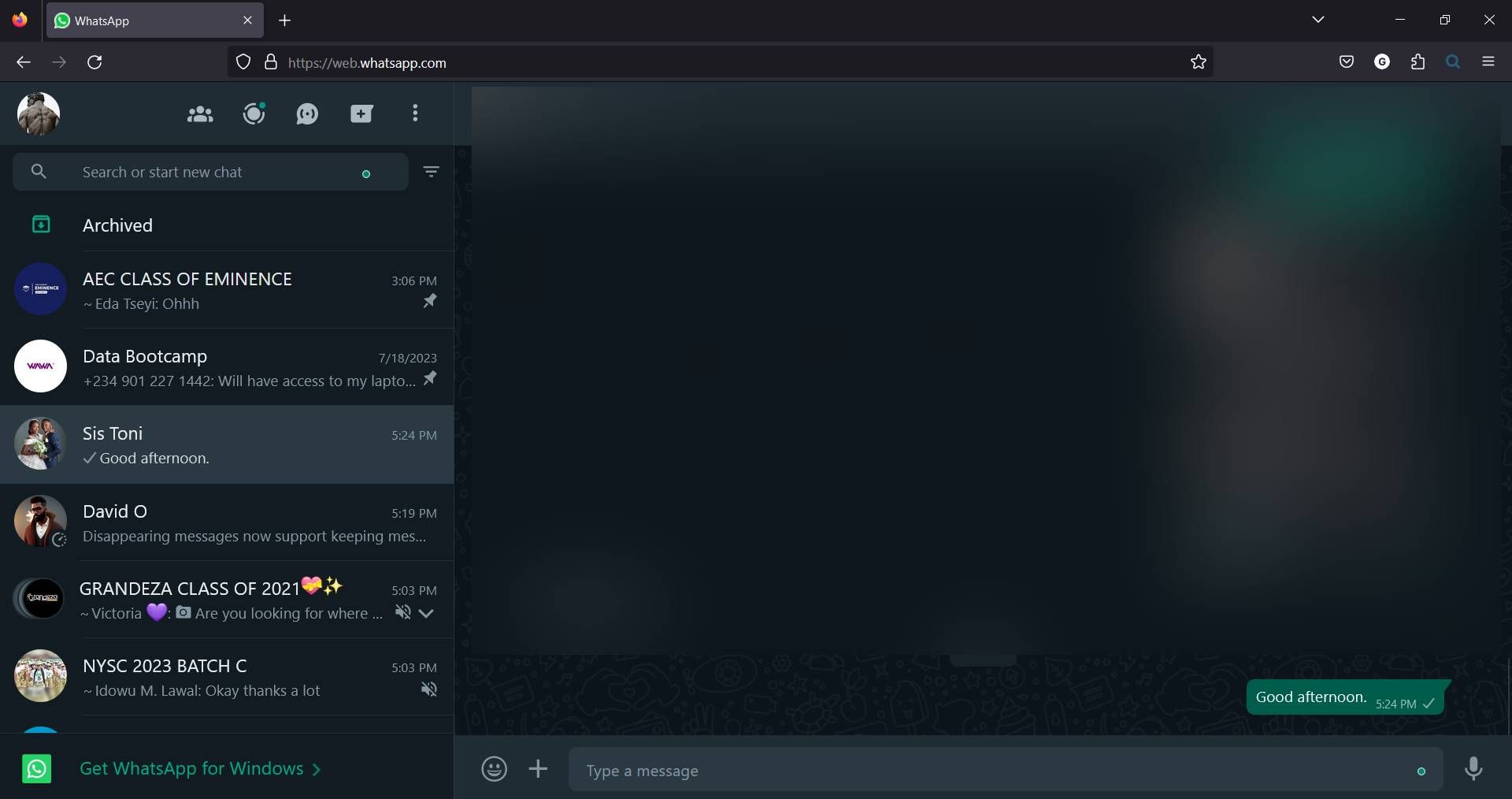Reload the current page
Screen dimensions: 1512x799
coord(94,62)
